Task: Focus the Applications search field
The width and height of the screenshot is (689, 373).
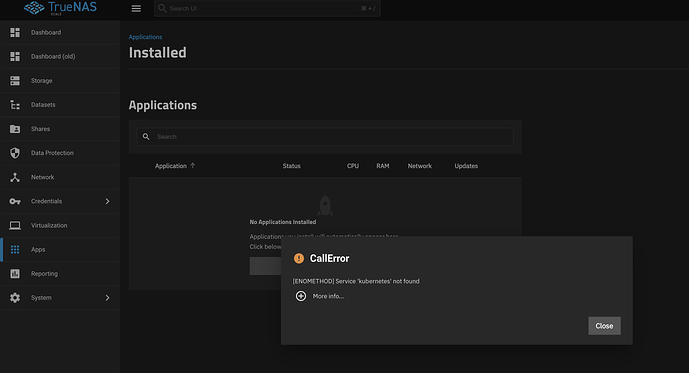Action: pos(325,137)
